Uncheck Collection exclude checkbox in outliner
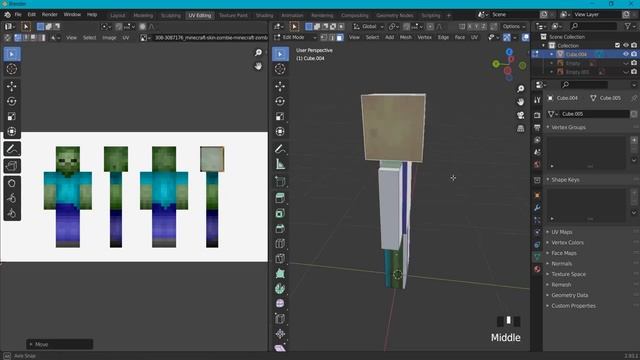 618,45
